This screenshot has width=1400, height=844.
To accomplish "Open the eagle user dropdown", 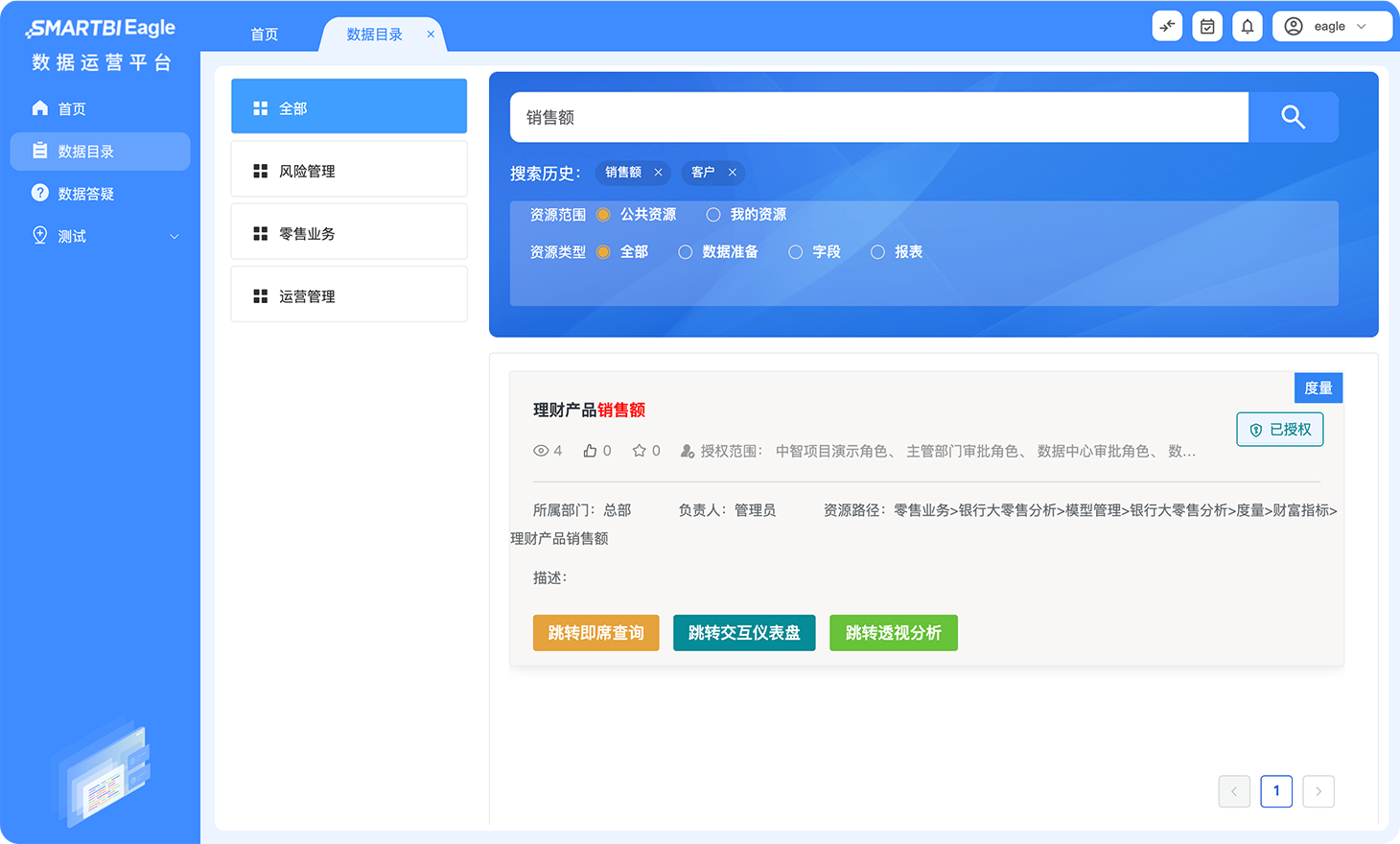I will coord(1331,27).
